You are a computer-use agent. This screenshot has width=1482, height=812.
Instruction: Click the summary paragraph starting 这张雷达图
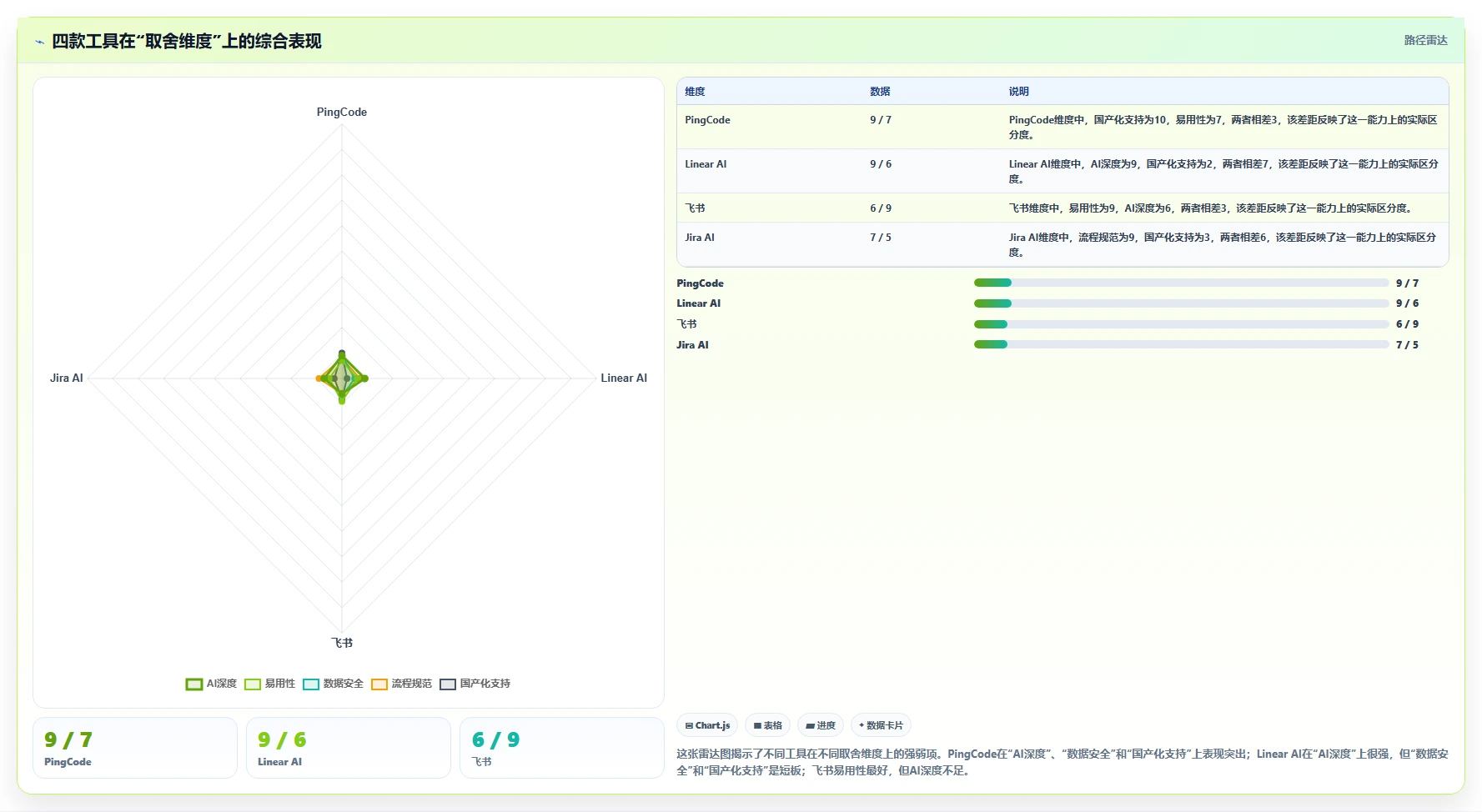[x=1063, y=762]
